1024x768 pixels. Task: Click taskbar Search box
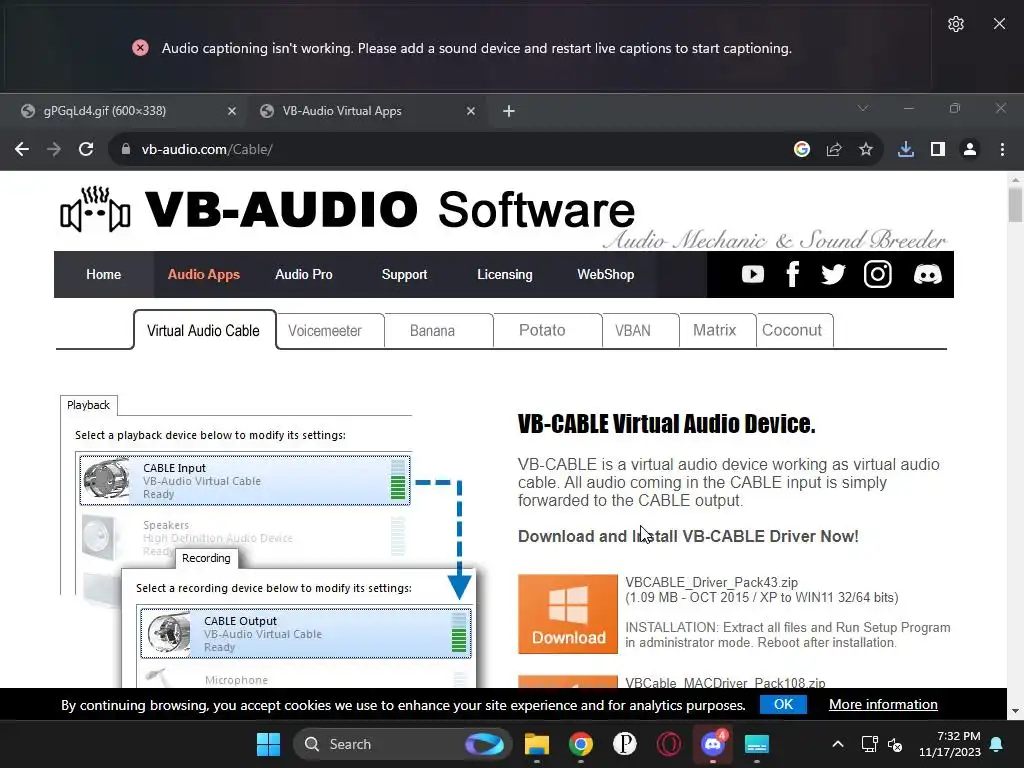point(402,744)
